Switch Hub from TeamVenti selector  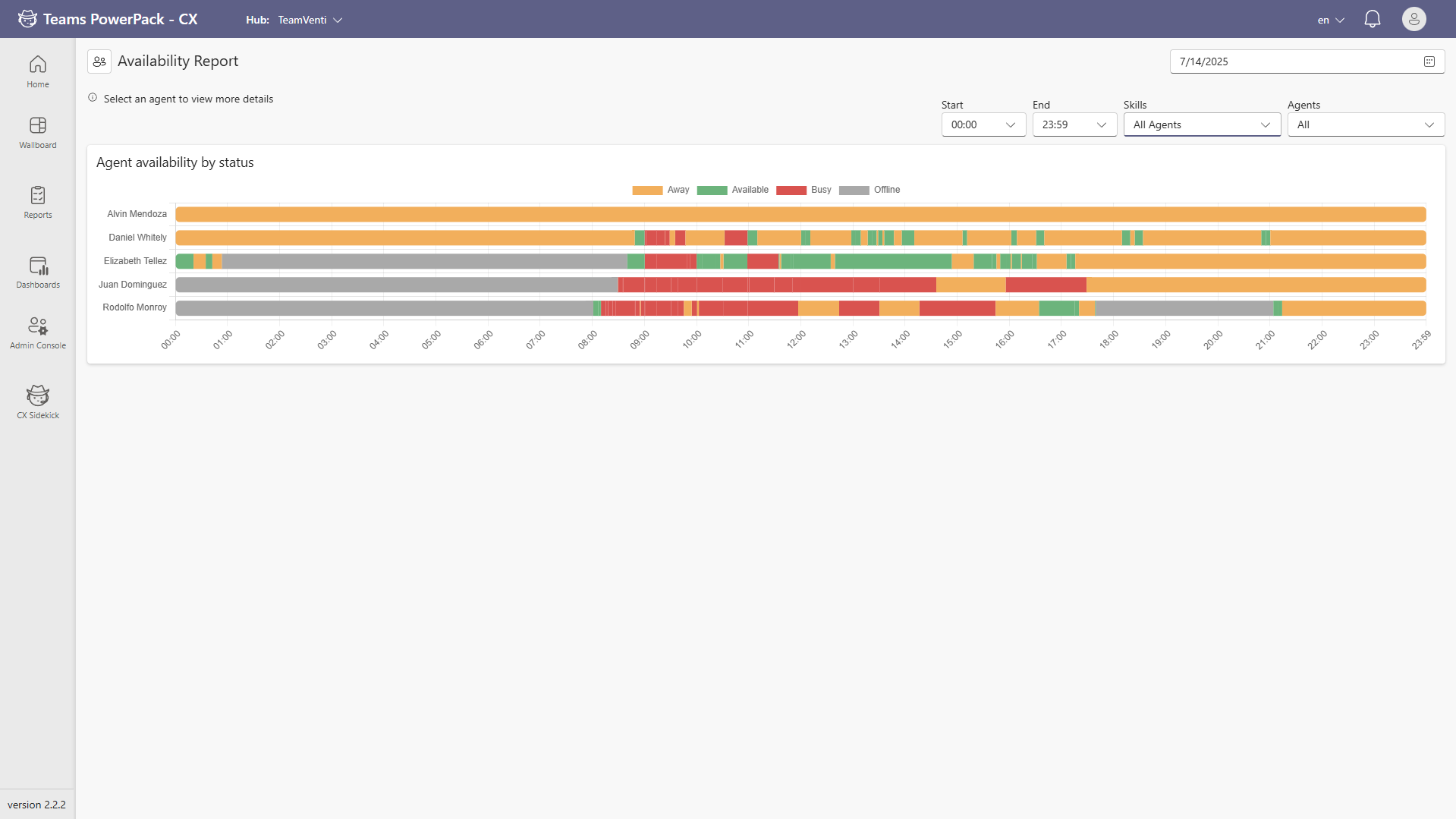[x=310, y=20]
